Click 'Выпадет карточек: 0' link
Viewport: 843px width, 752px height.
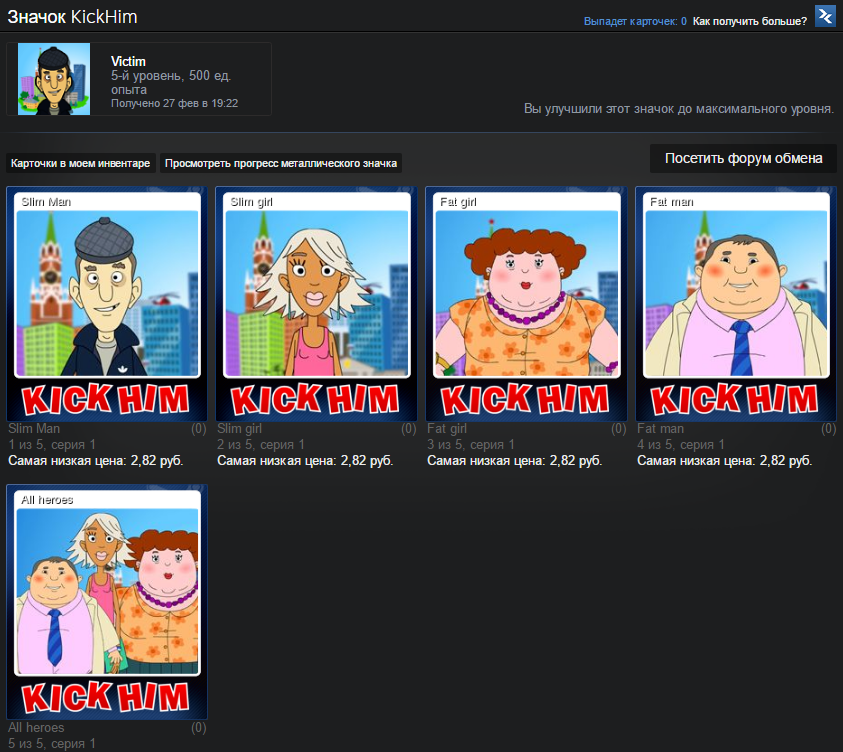[635, 21]
